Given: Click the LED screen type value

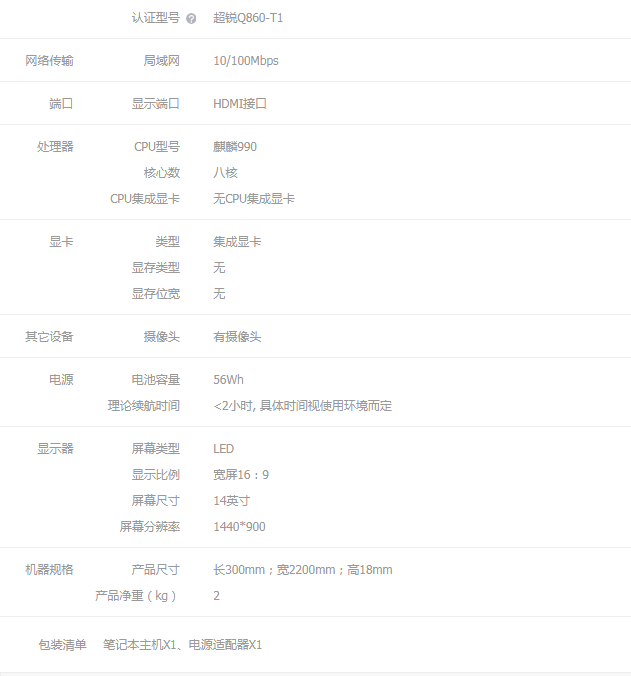Looking at the screenshot, I should pyautogui.click(x=223, y=449).
